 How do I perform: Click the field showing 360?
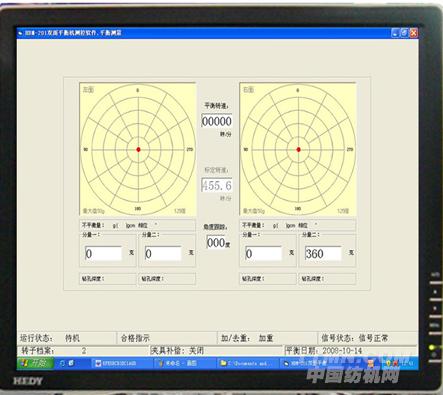coord(323,253)
